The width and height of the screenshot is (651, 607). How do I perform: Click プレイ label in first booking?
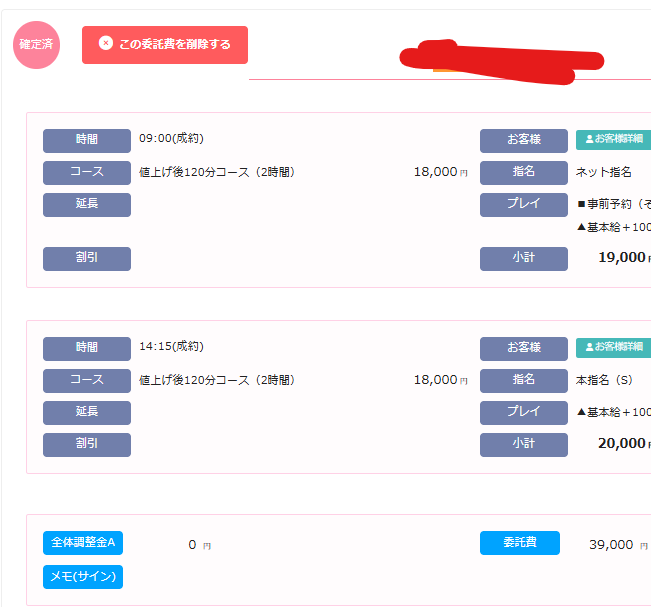click(523, 204)
